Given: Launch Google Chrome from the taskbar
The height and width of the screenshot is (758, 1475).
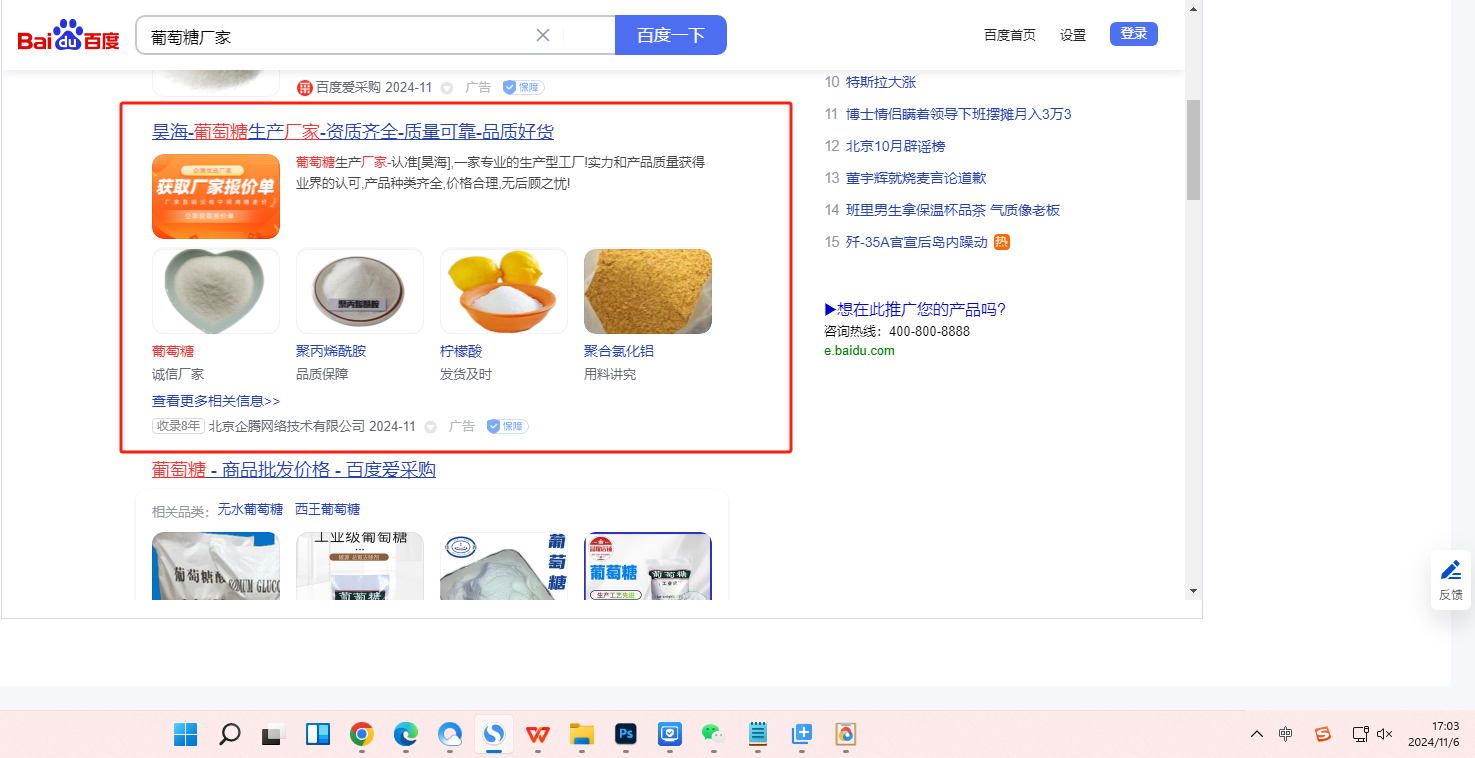Looking at the screenshot, I should click(362, 735).
